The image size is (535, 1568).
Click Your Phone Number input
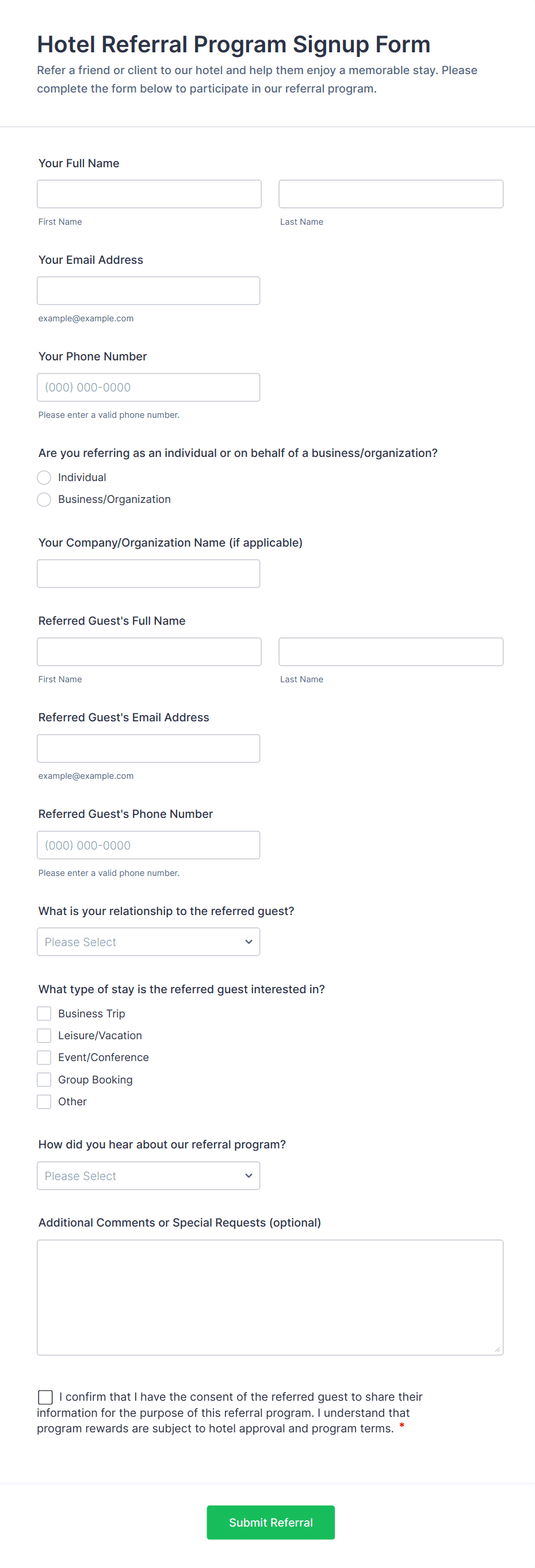point(148,387)
